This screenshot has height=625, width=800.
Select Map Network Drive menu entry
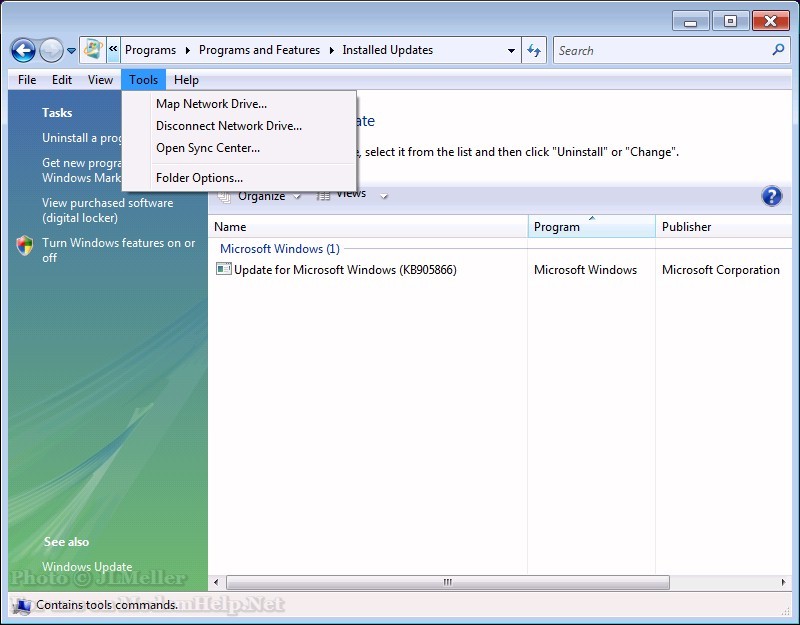click(211, 104)
